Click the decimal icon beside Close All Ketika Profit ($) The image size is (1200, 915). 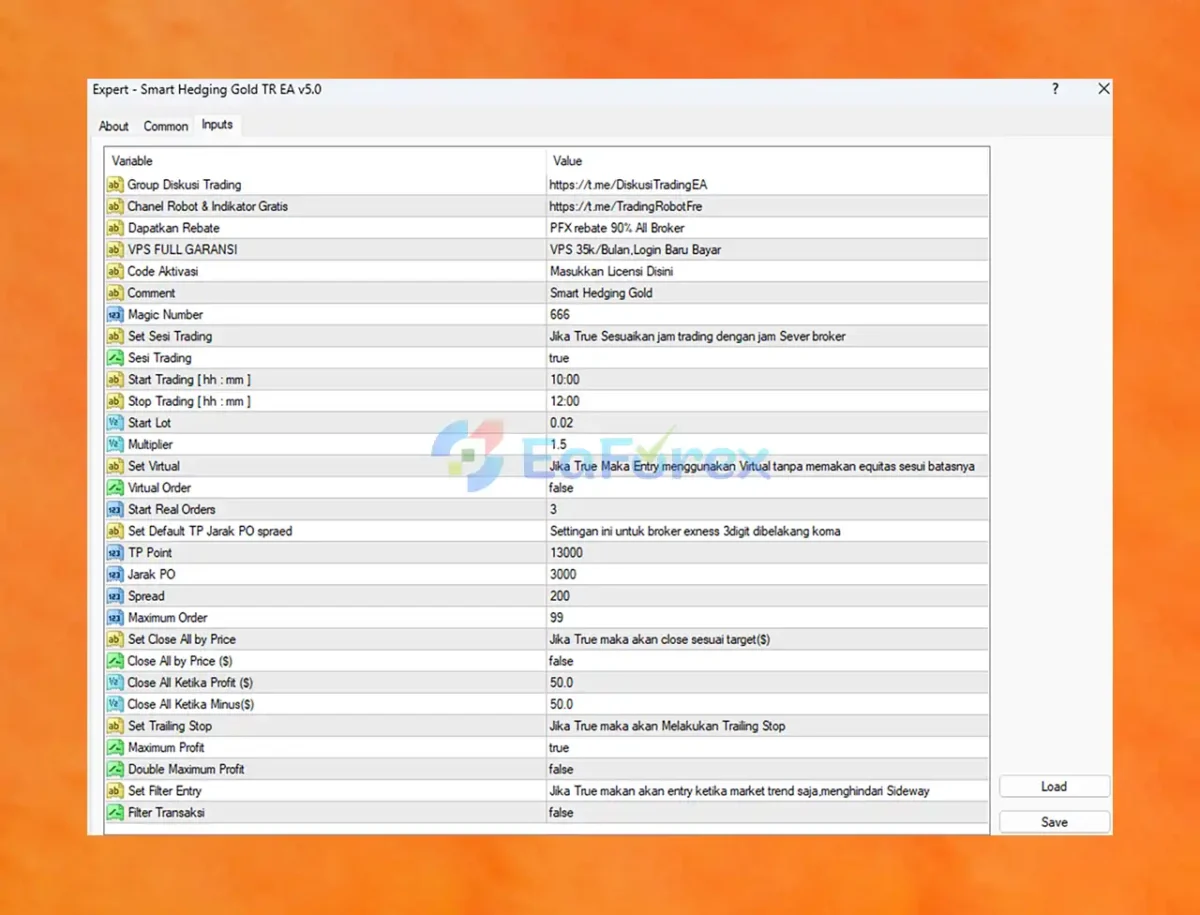114,683
